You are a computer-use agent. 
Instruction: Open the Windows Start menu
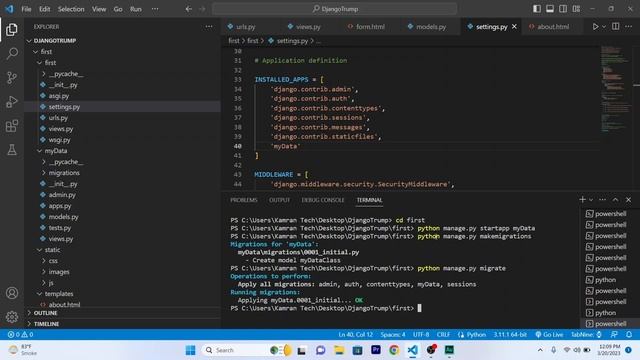tap(190, 350)
